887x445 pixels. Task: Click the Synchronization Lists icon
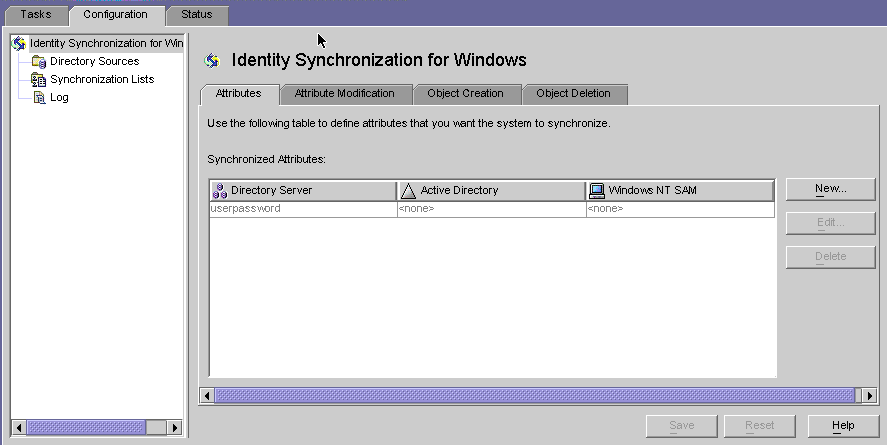coord(38,79)
